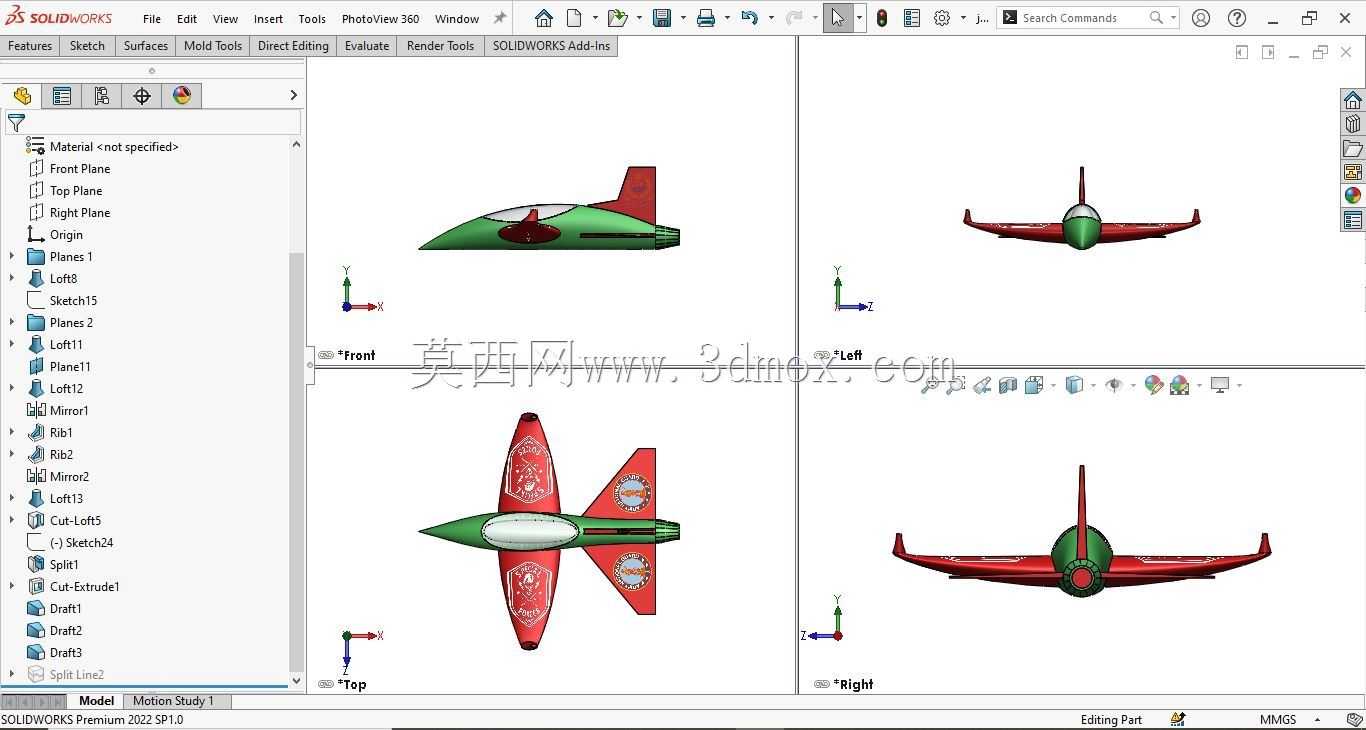Save the part with the floppy disk icon
1366x730 pixels.
click(661, 18)
